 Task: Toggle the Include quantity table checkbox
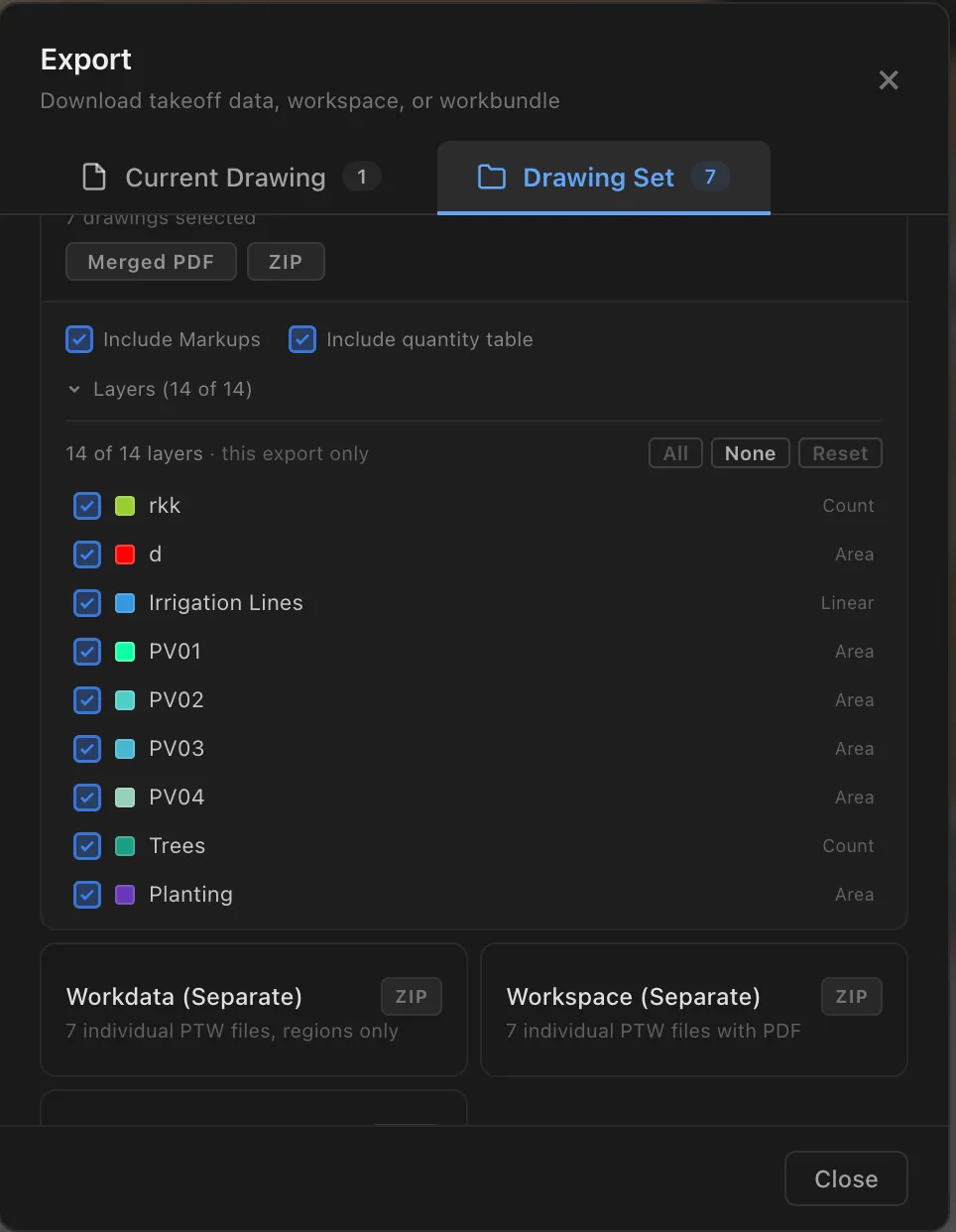tap(302, 339)
